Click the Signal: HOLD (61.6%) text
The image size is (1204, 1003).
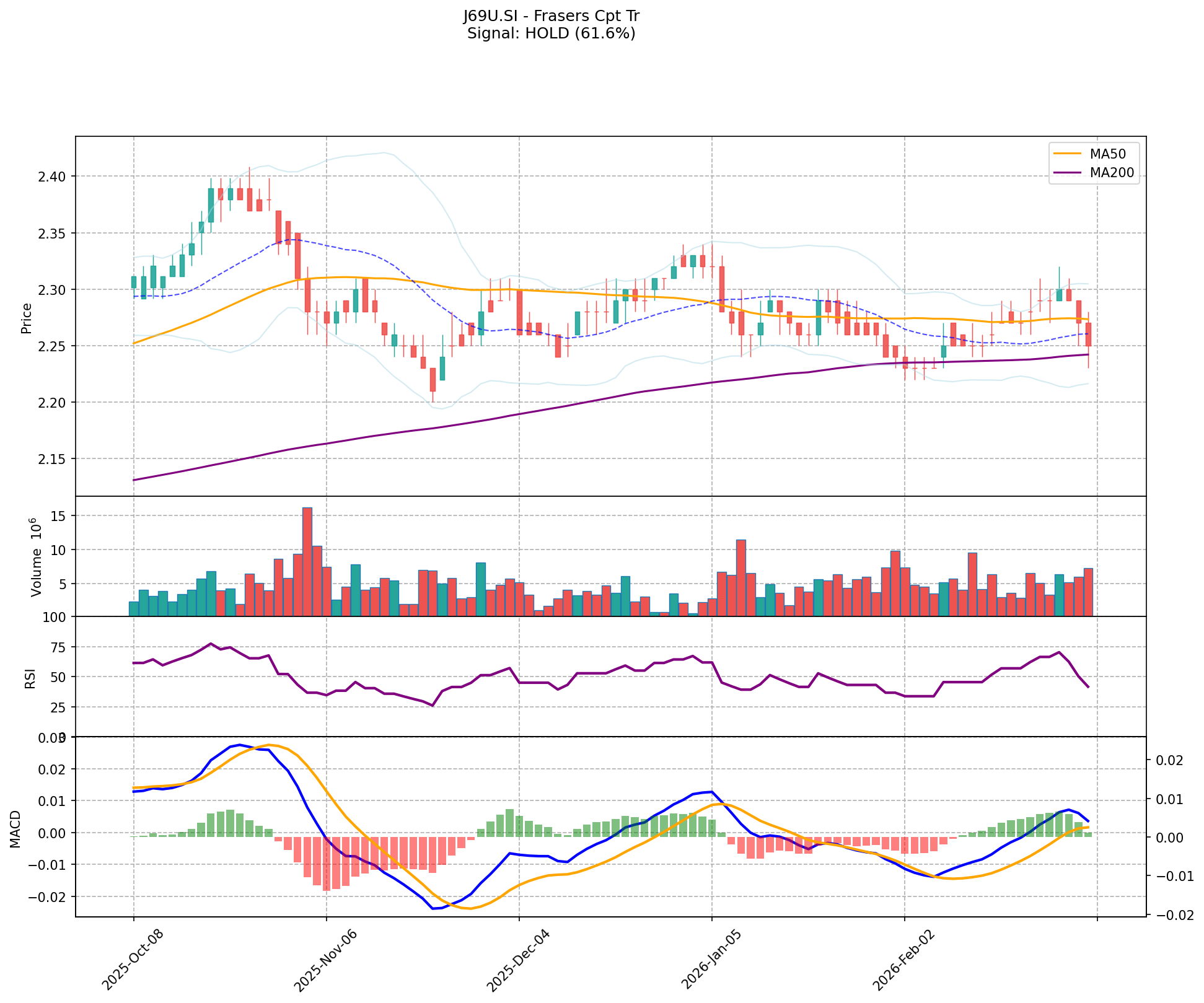click(551, 33)
